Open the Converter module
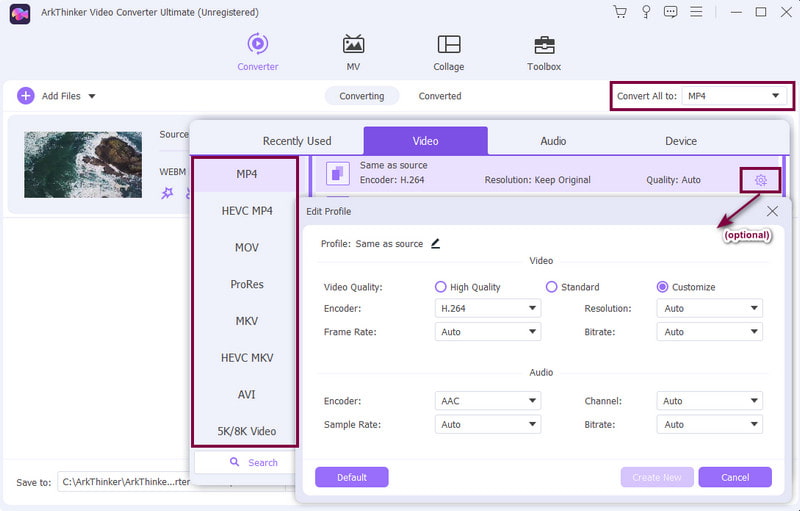The image size is (800, 511). click(x=258, y=52)
